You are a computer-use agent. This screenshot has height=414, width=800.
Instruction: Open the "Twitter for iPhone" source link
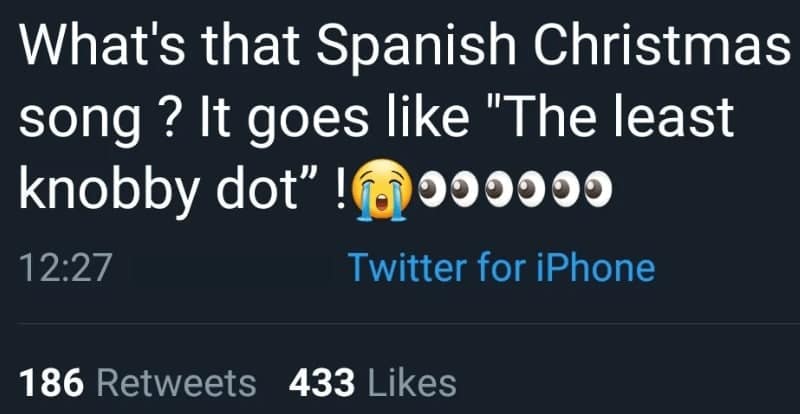[x=500, y=268]
